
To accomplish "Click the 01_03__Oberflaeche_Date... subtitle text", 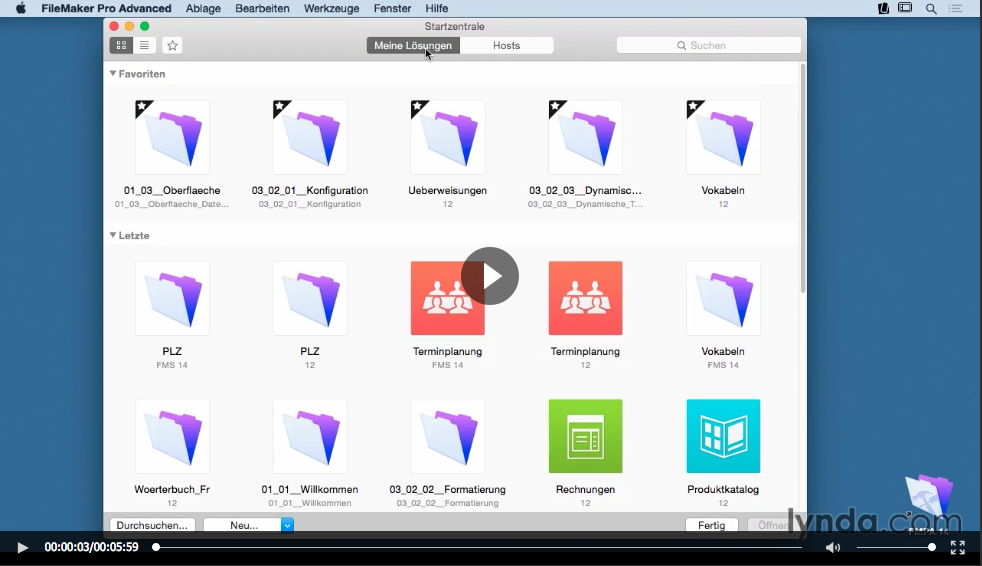I will (172, 204).
